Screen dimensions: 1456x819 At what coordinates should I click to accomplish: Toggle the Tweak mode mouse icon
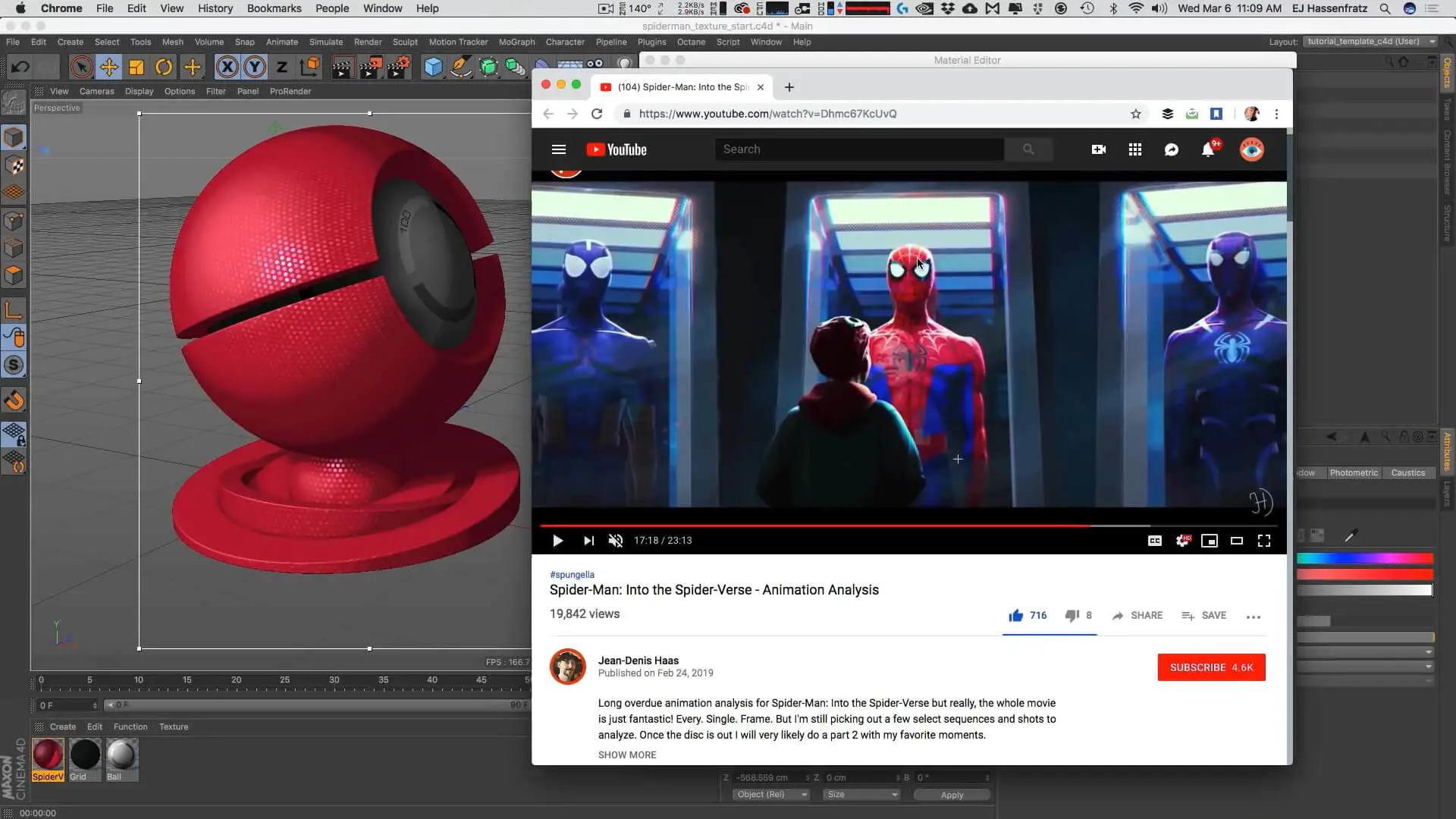pyautogui.click(x=14, y=337)
